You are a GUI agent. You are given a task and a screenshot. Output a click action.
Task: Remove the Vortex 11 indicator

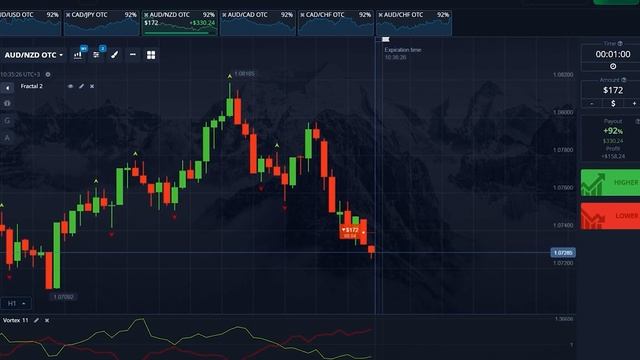(47, 320)
